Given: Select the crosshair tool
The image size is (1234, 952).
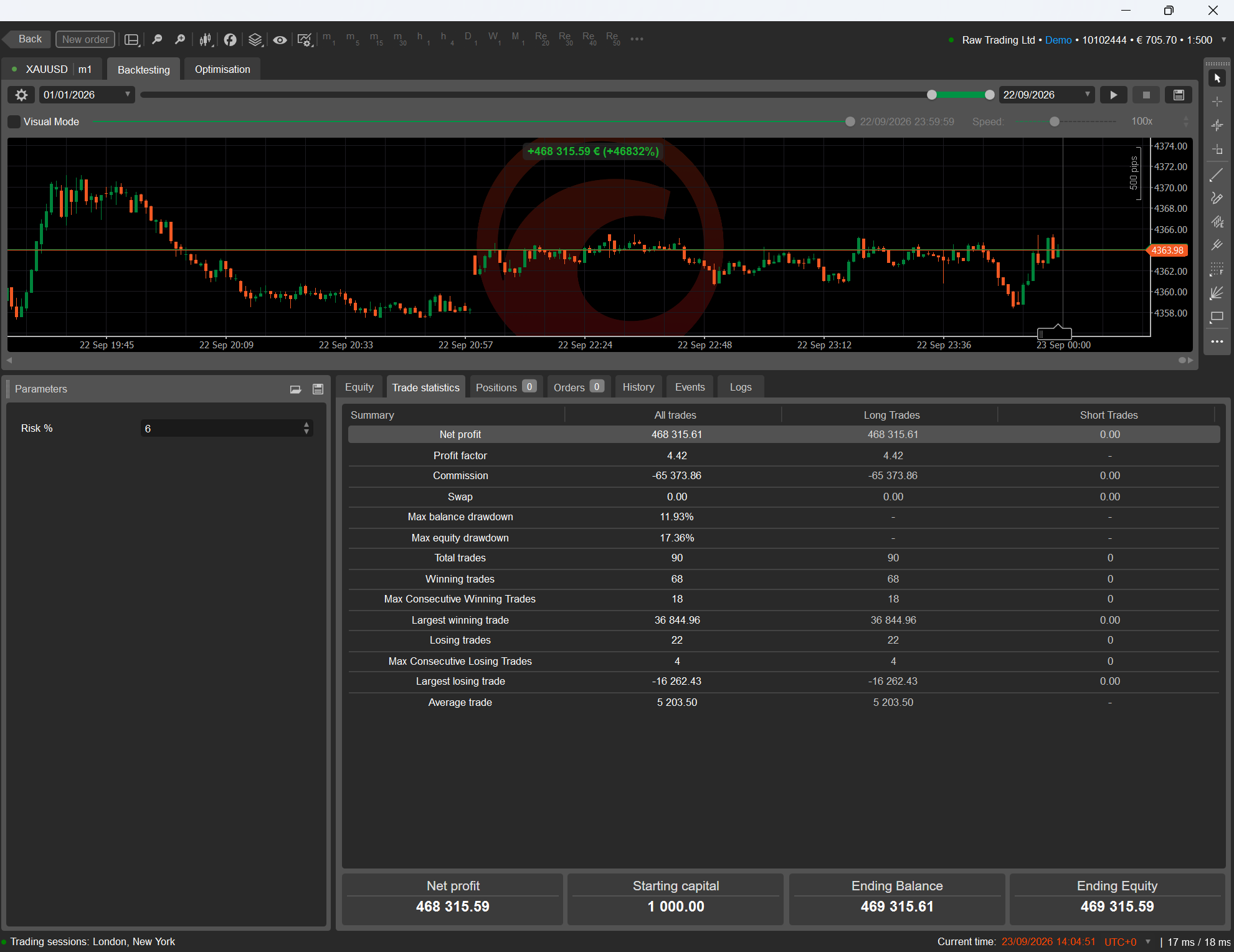Looking at the screenshot, I should pos(1217,102).
